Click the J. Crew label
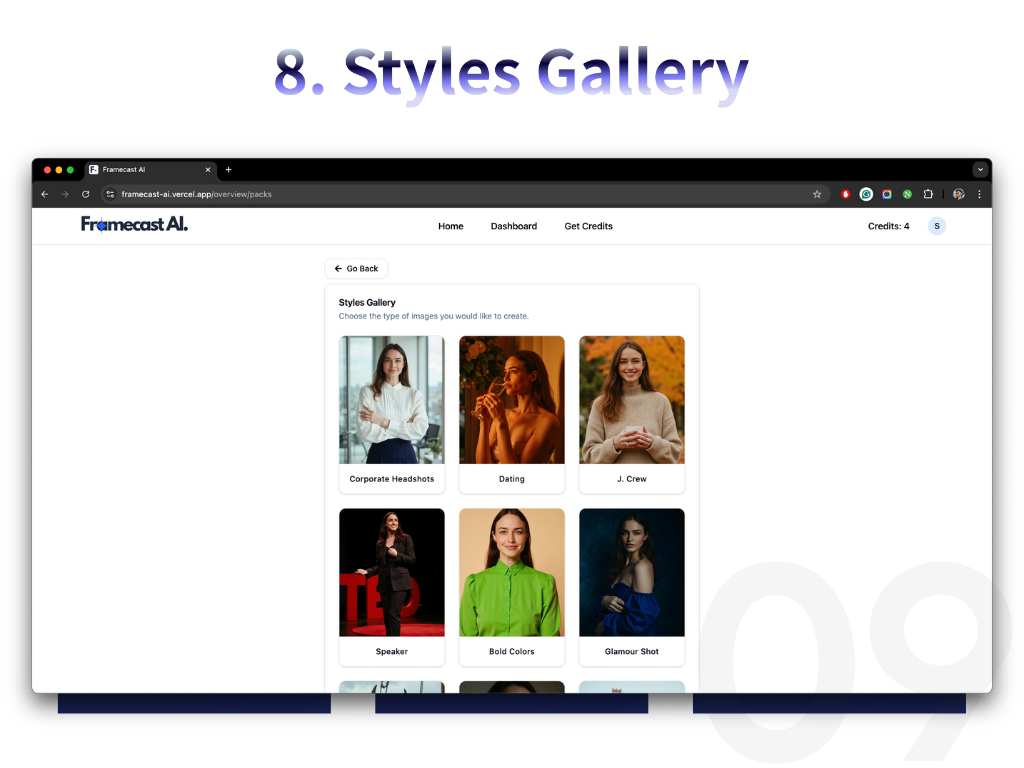Image resolution: width=1024 pixels, height=768 pixels. point(632,479)
